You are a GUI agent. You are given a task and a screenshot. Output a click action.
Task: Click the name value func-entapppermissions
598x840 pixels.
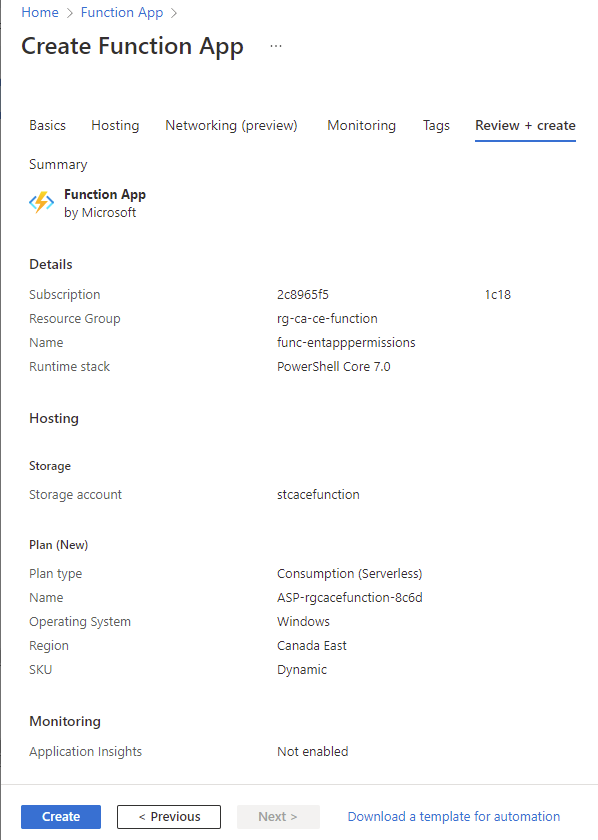pyautogui.click(x=346, y=343)
